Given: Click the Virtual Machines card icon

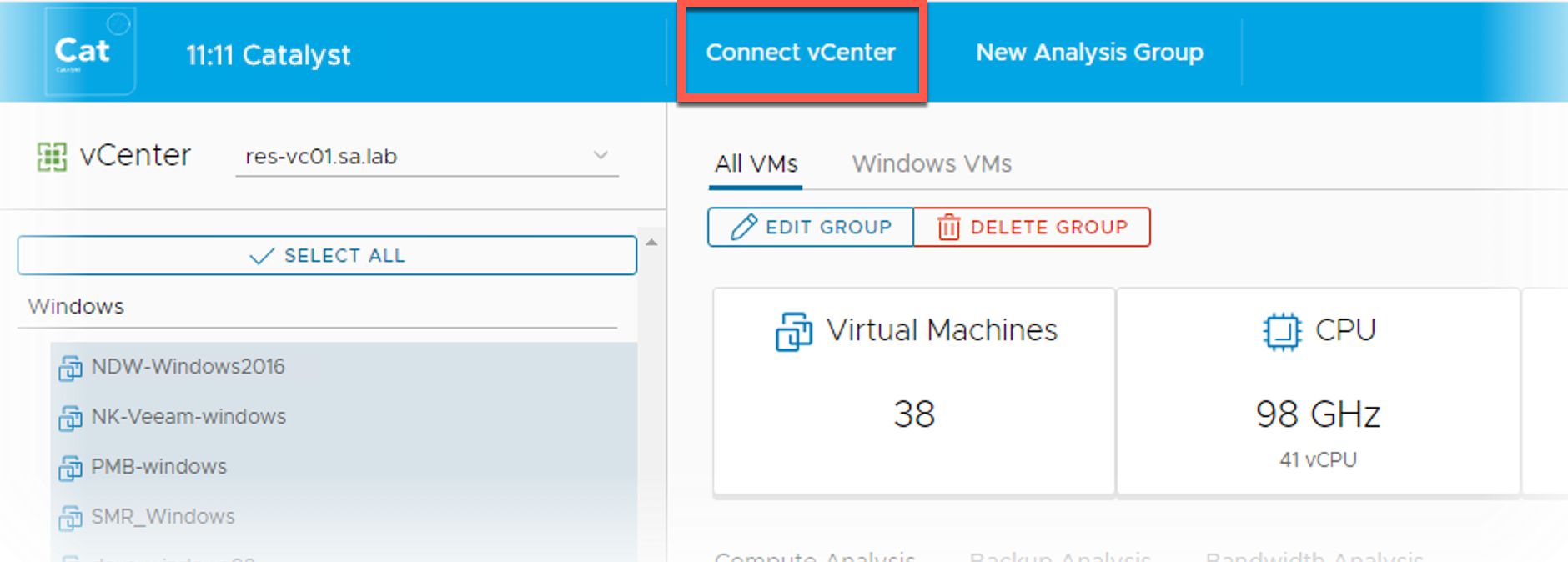Looking at the screenshot, I should [x=793, y=331].
